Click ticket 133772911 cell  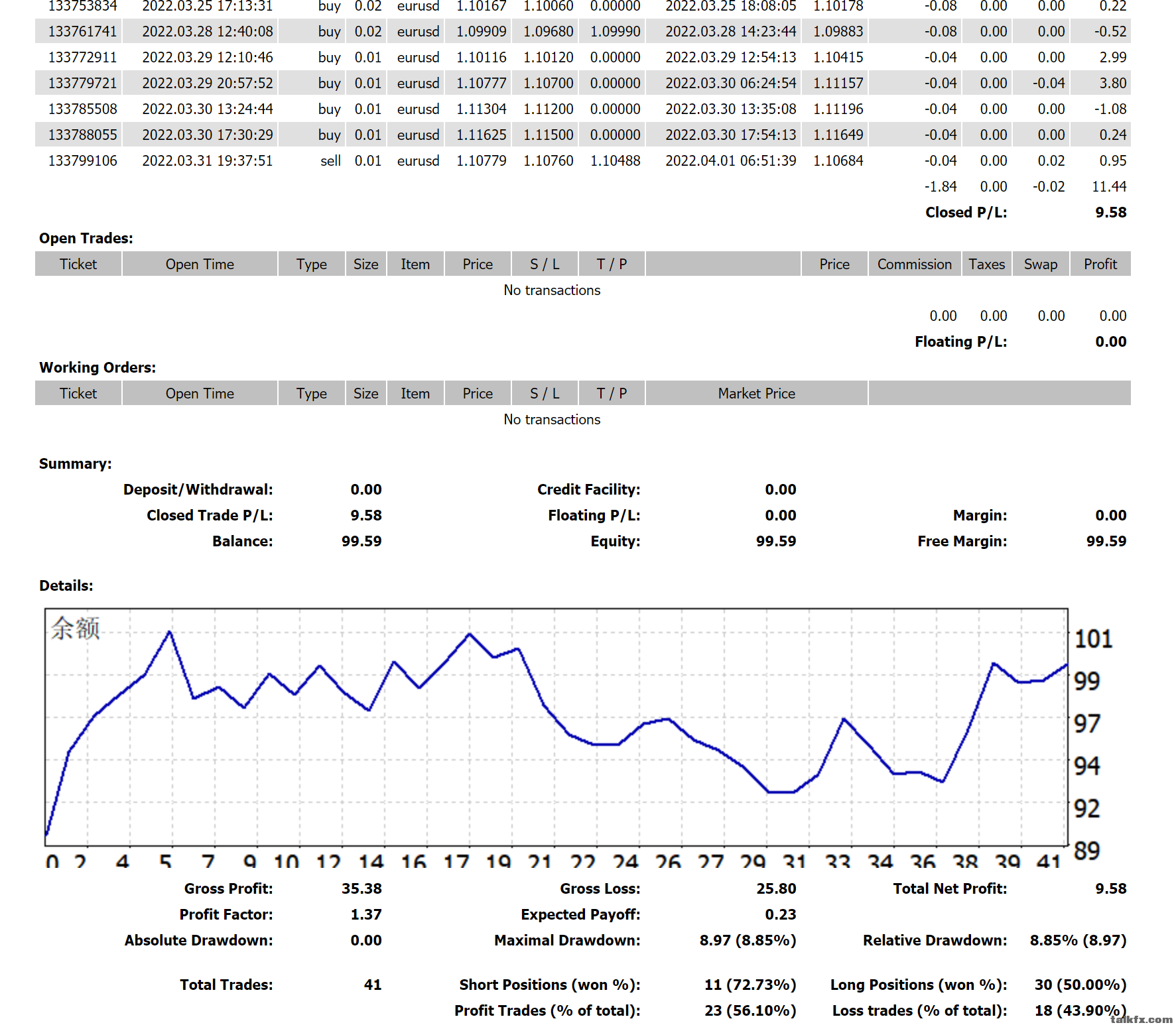(82, 57)
